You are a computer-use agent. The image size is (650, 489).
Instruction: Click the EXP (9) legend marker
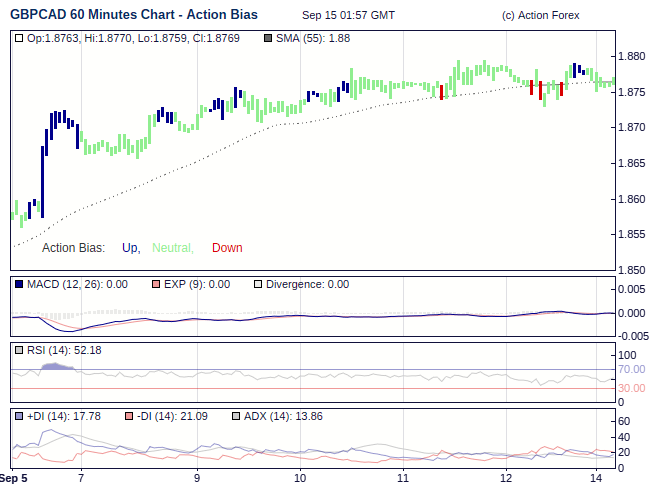pyautogui.click(x=155, y=284)
